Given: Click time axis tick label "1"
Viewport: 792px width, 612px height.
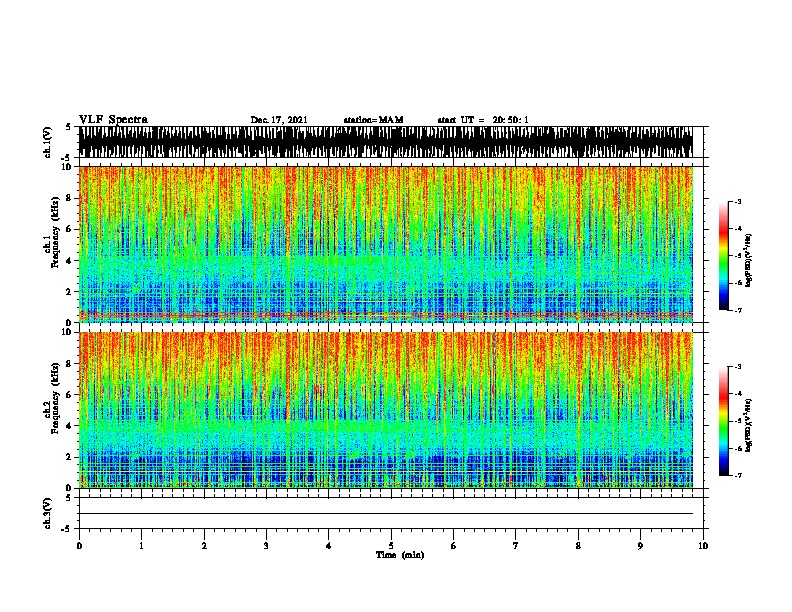Looking at the screenshot, I should (x=141, y=546).
